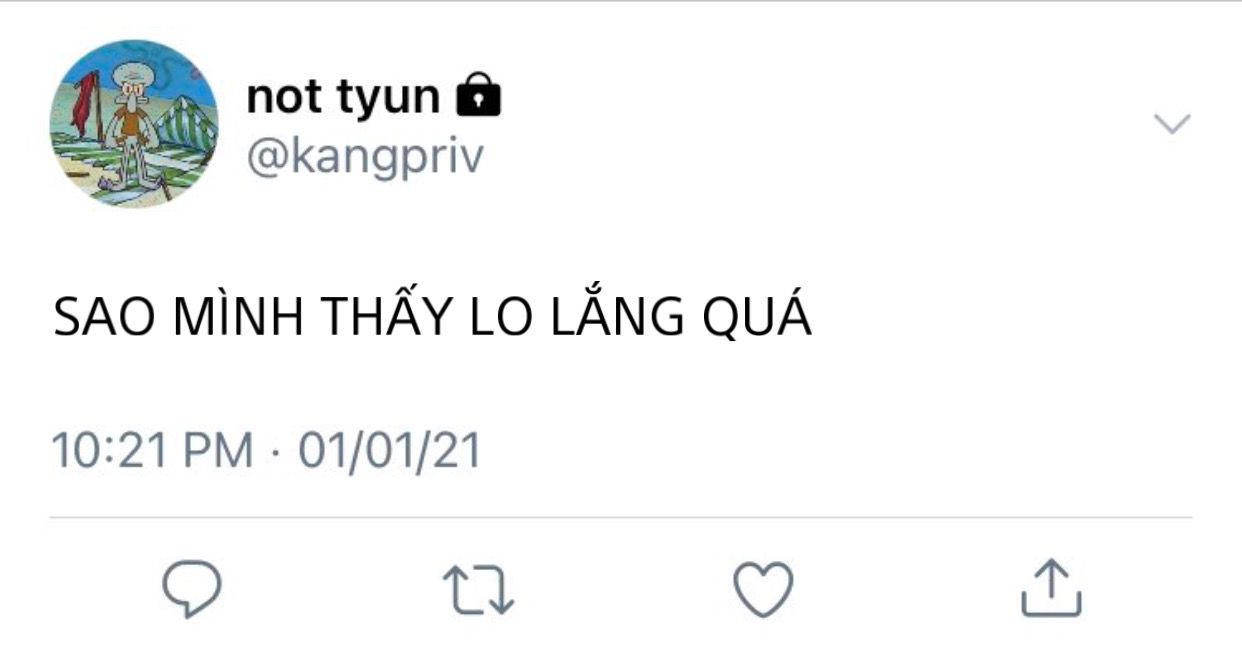Expand the tweet options chevron
This screenshot has width=1242, height=662.
pyautogui.click(x=1172, y=124)
